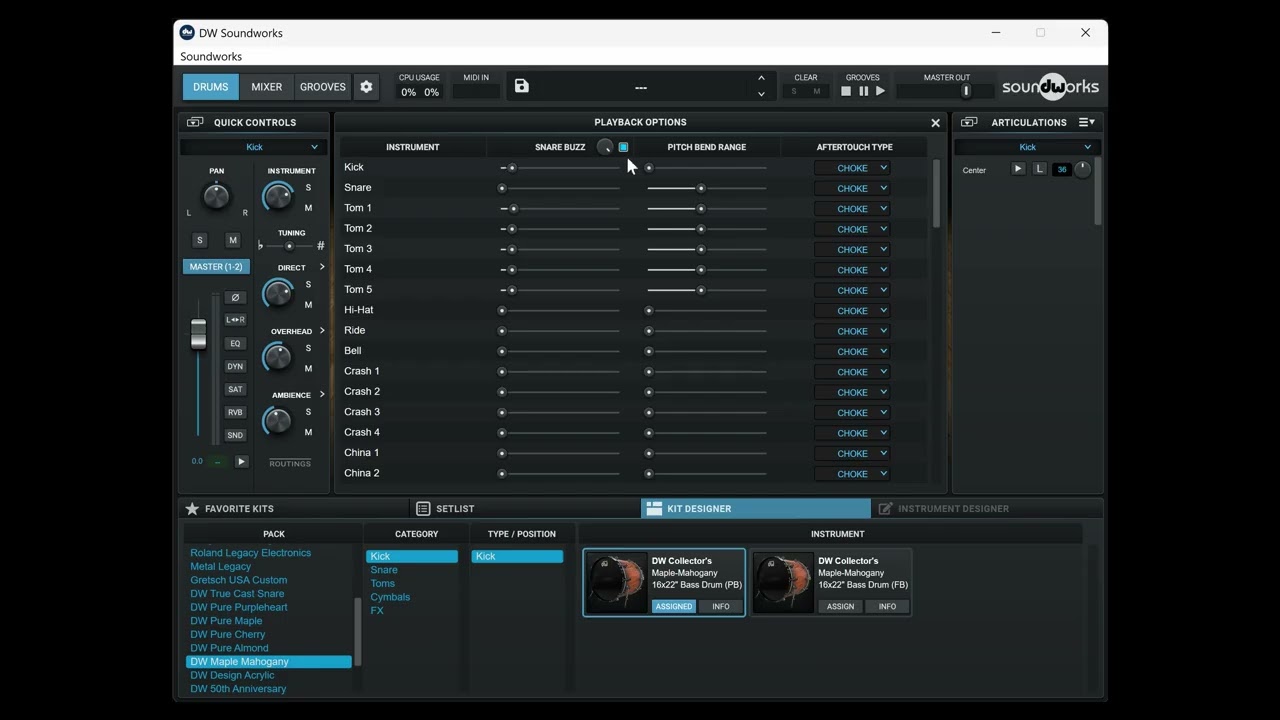Click the L↔R stereo swap button
Screen dimensions: 1280x720
click(x=235, y=320)
